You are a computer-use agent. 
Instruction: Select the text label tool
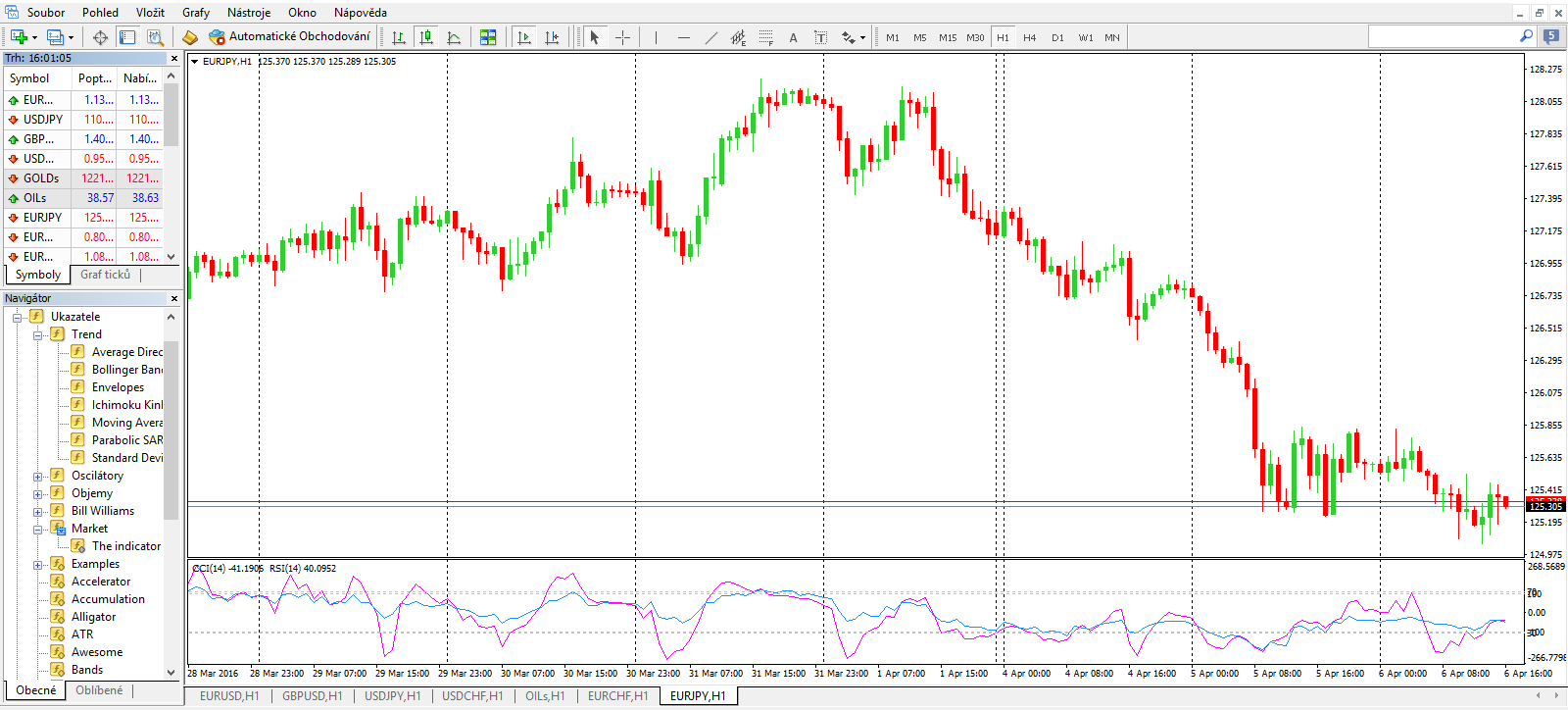coord(820,37)
